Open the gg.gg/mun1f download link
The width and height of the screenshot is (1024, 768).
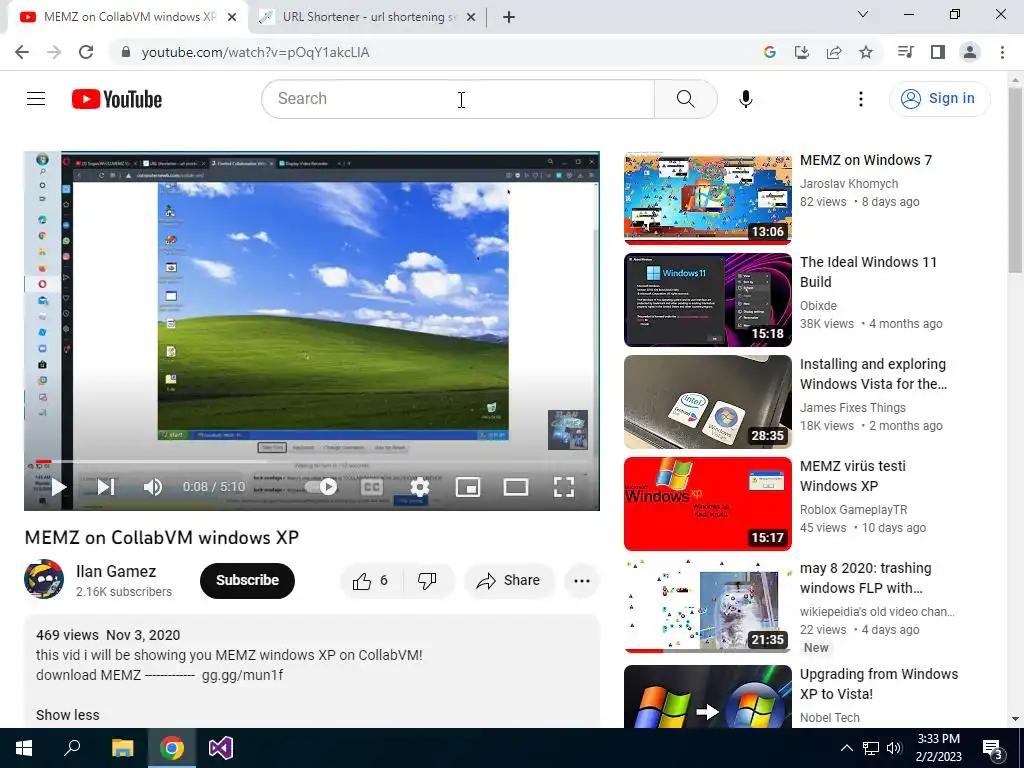[242, 675]
